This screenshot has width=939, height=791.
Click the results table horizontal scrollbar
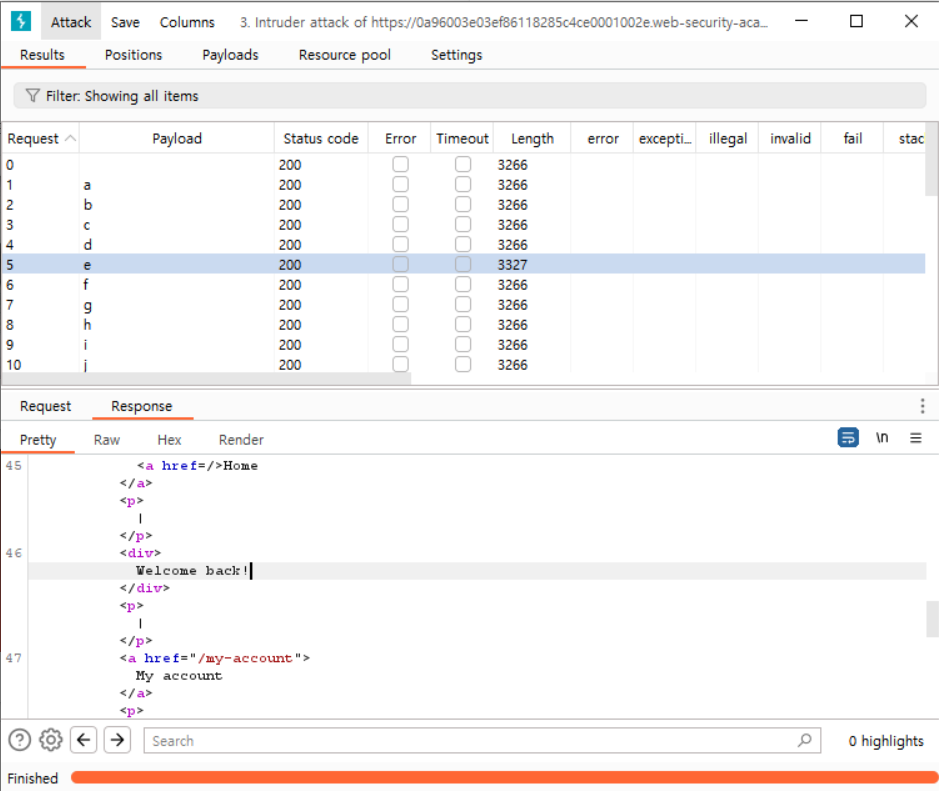(207, 378)
